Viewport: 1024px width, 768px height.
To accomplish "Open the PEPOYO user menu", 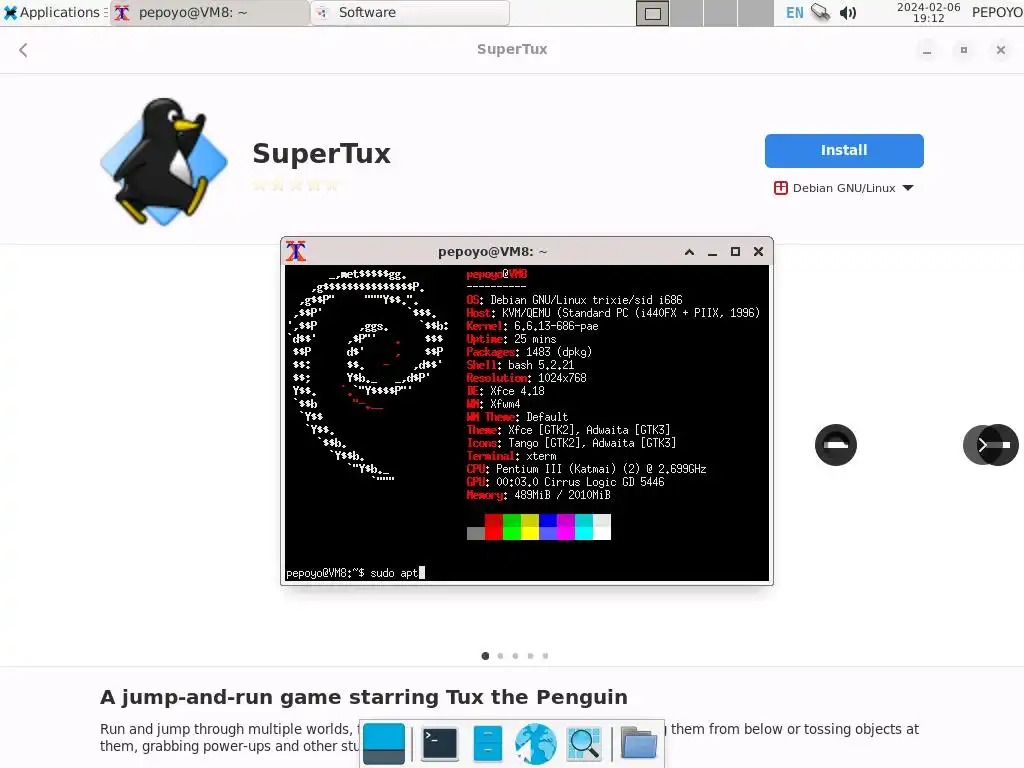I will (x=997, y=12).
